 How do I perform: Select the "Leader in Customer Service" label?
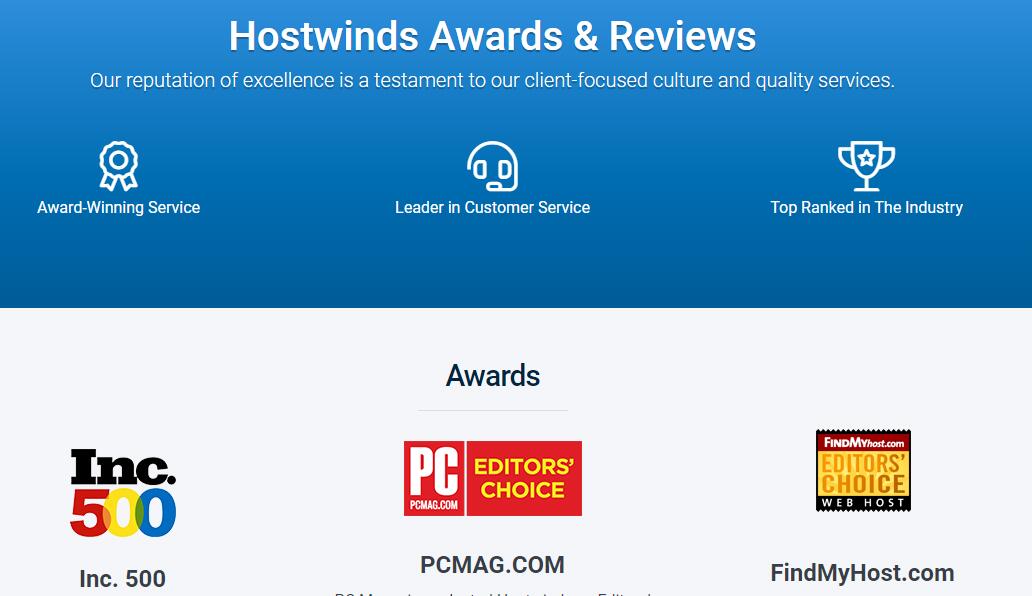tap(492, 207)
